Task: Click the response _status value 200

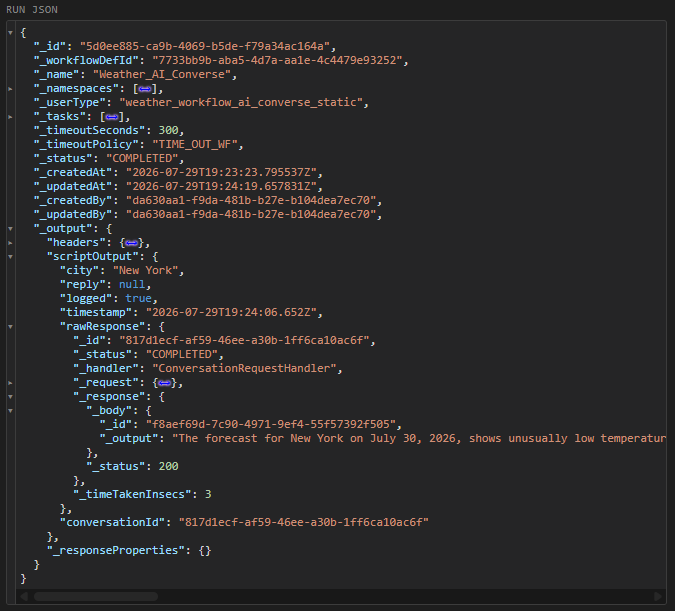Action: 168,466
